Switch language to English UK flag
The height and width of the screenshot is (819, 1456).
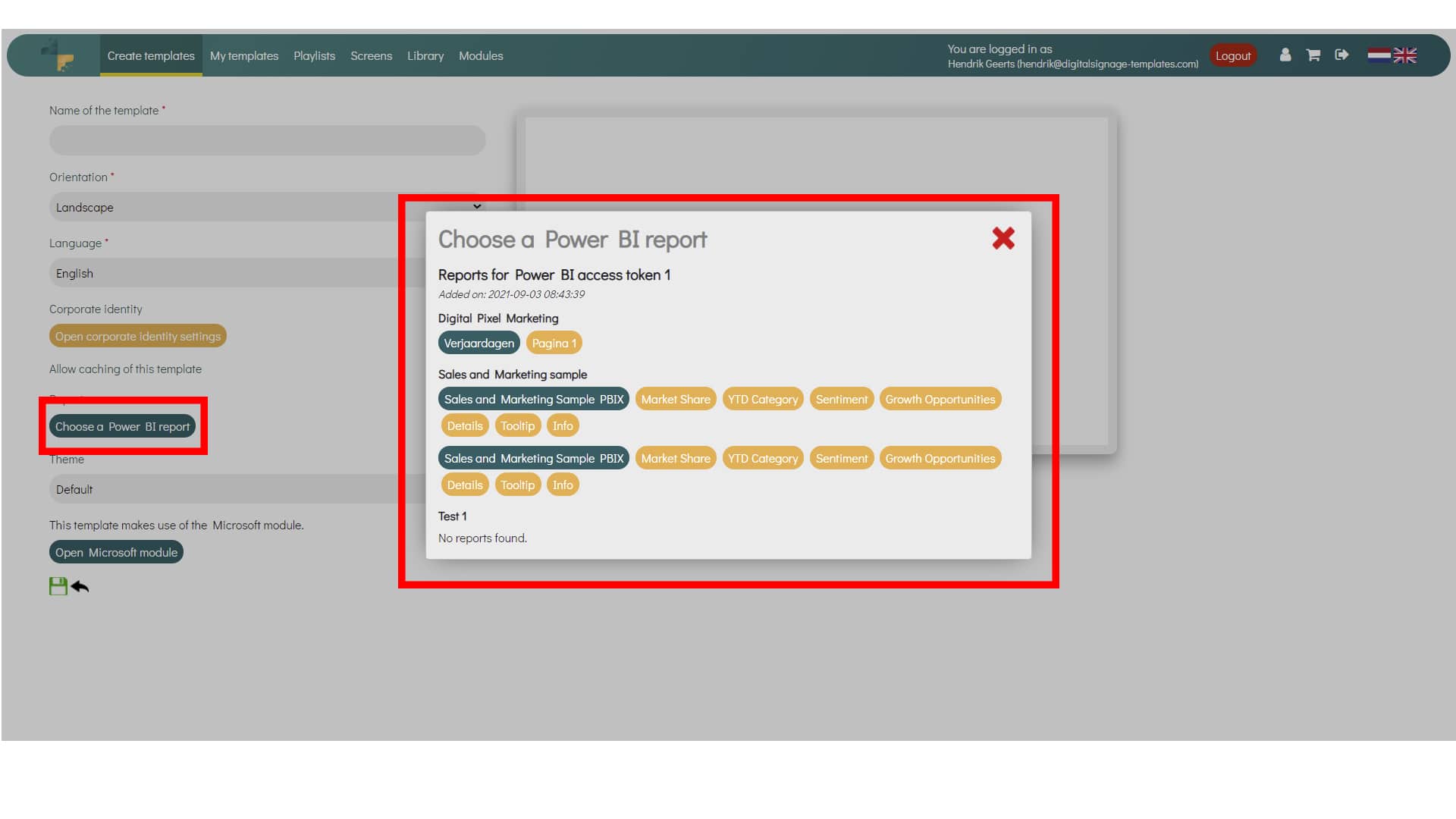[1405, 55]
